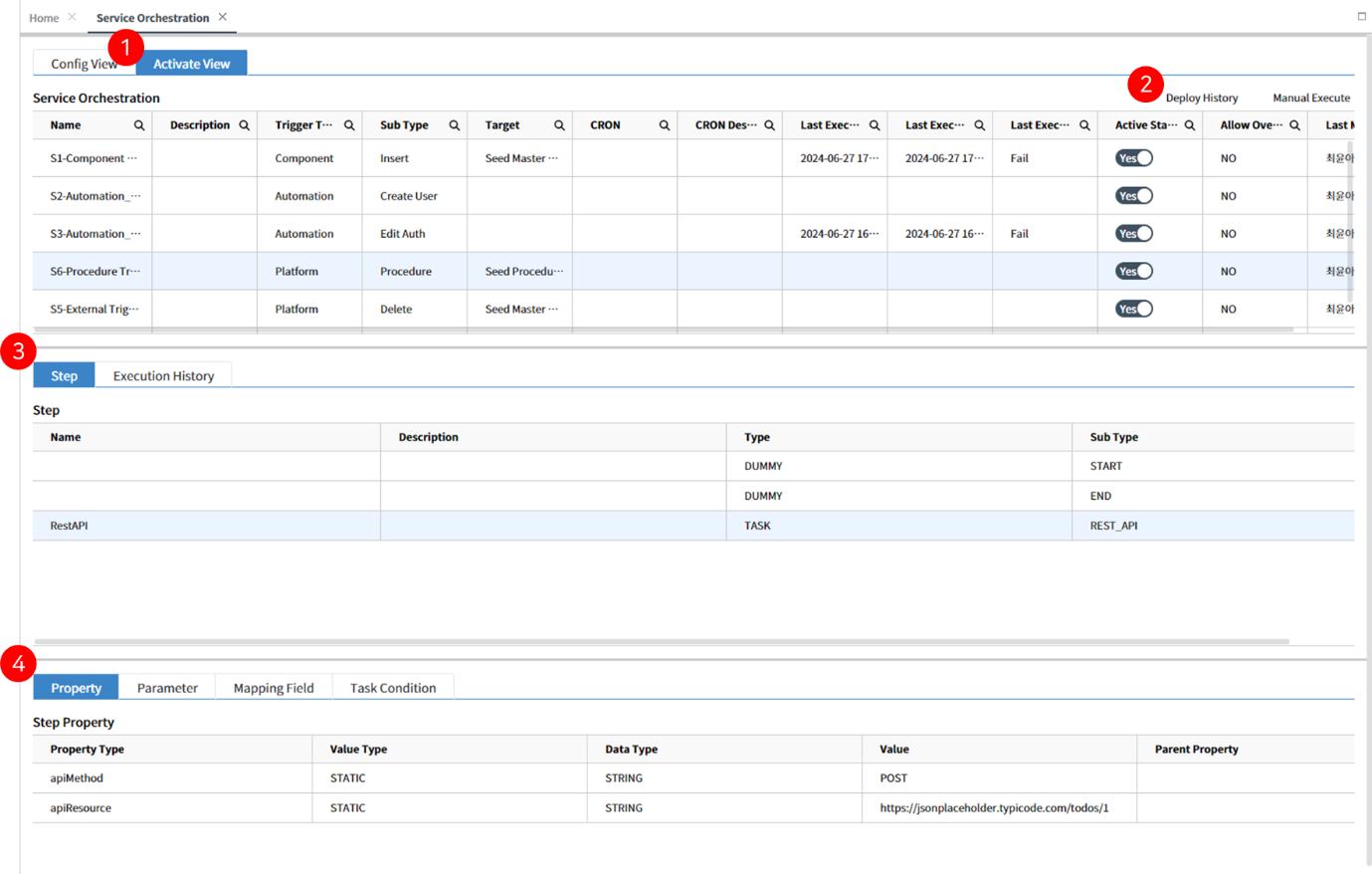Open CRON column search icon

tap(664, 125)
